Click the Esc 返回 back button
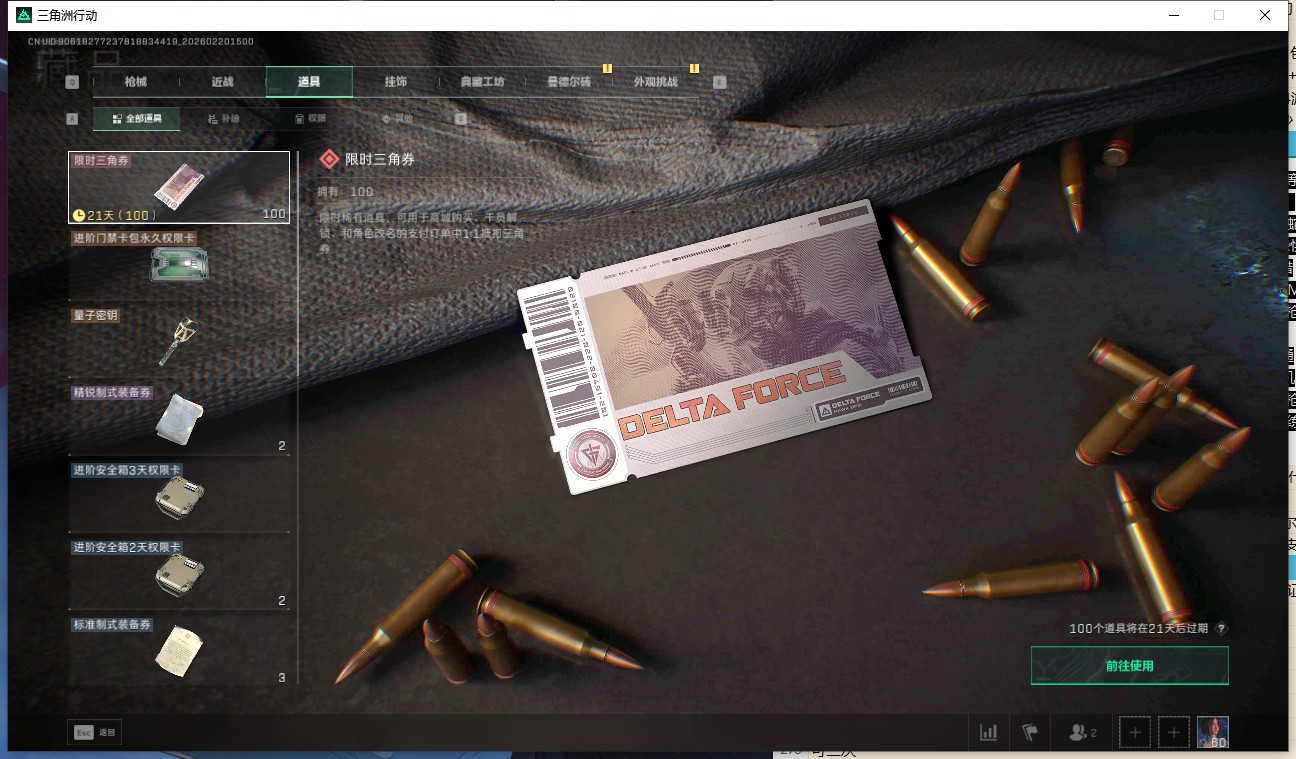 tap(95, 732)
